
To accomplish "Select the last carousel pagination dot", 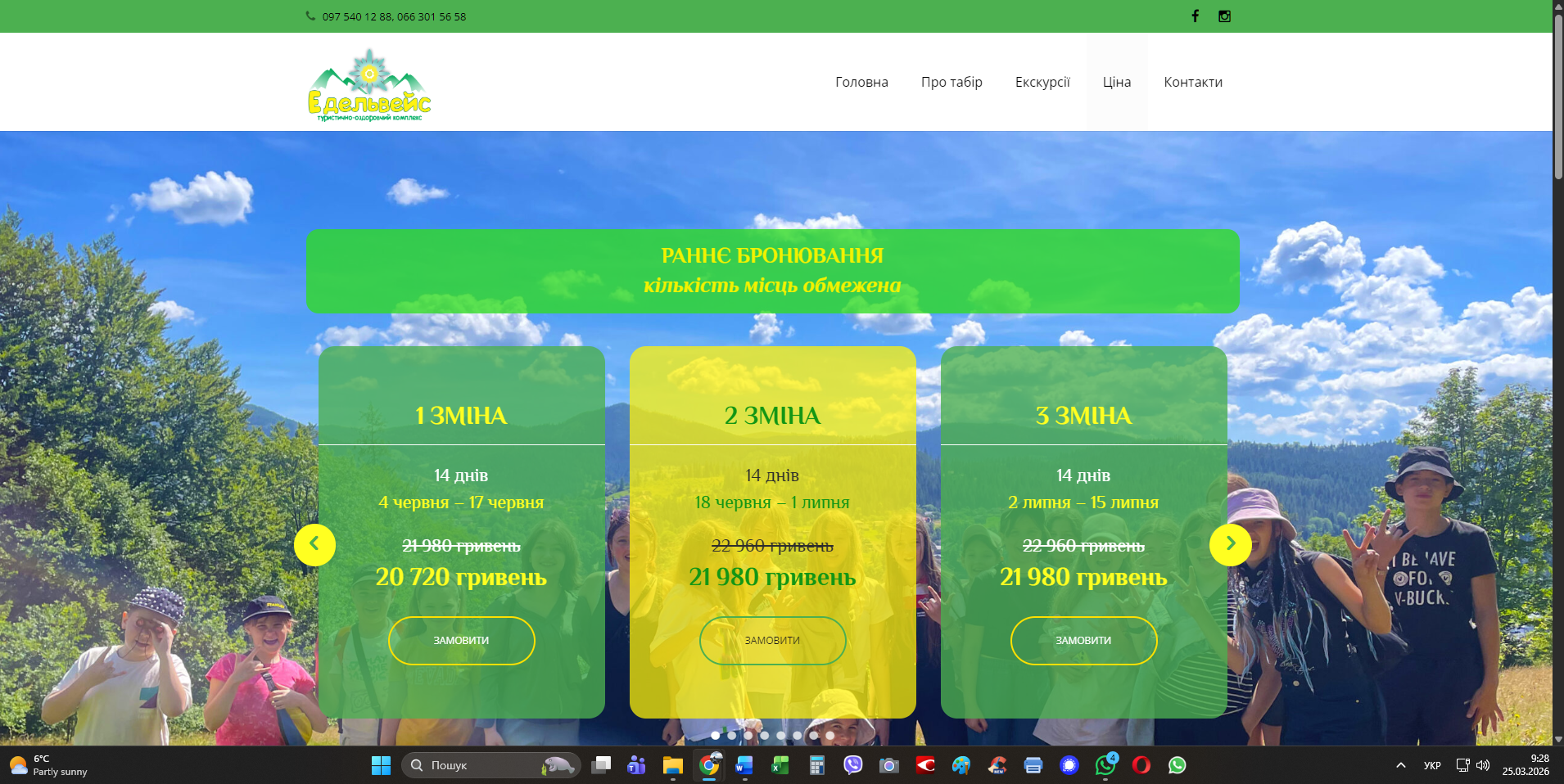I will tap(829, 735).
